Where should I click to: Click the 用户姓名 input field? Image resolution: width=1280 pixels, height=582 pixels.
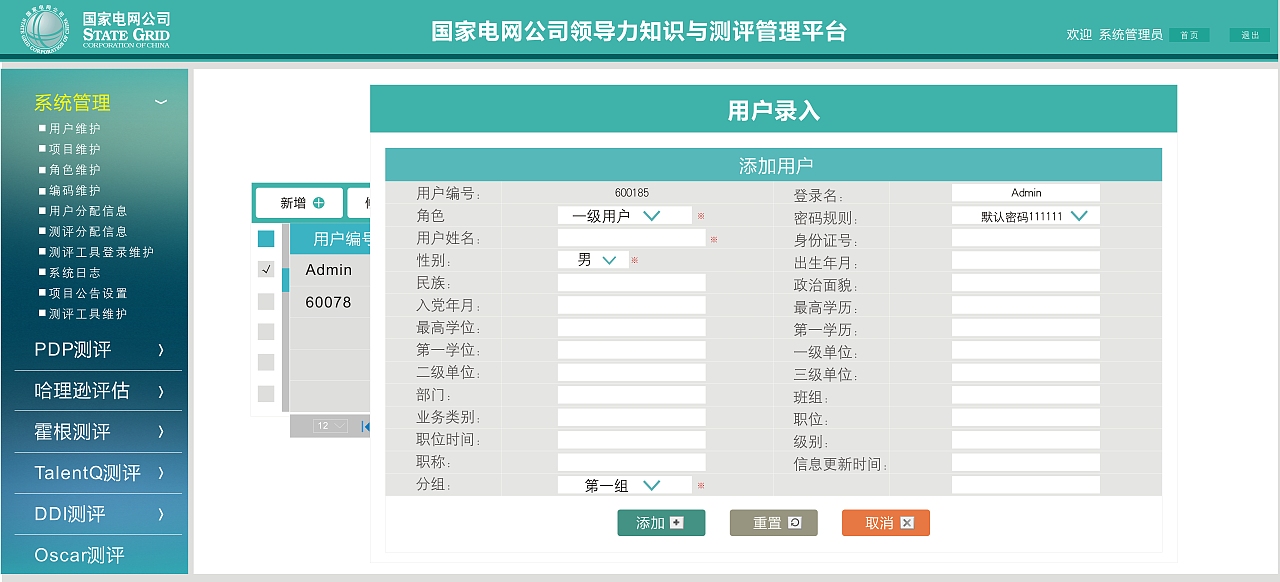coord(631,237)
